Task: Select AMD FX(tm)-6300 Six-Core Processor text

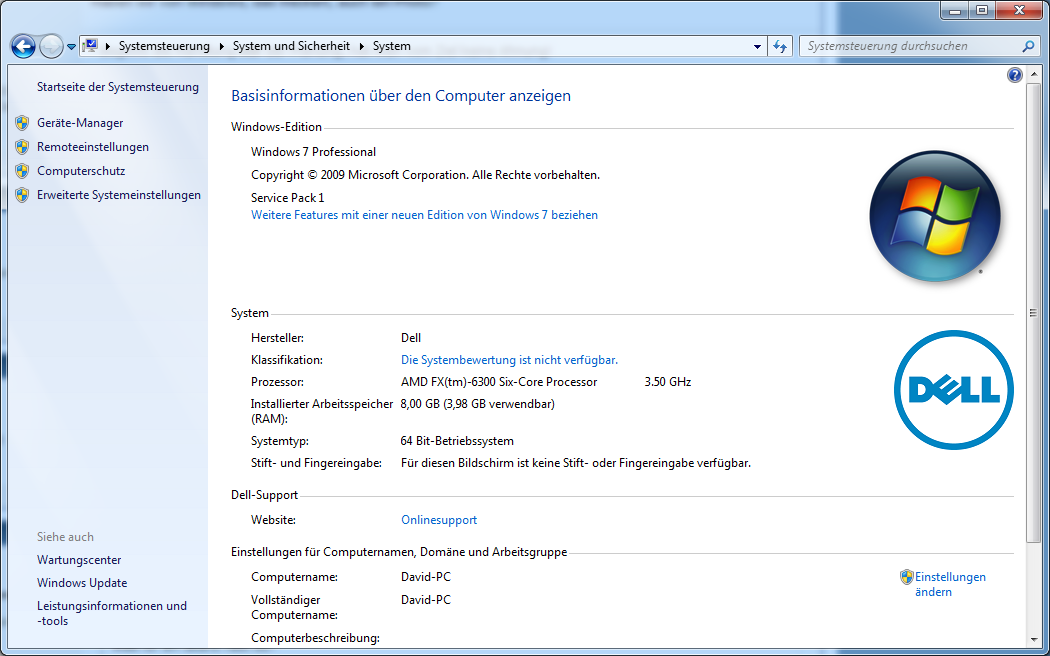Action: click(x=499, y=382)
